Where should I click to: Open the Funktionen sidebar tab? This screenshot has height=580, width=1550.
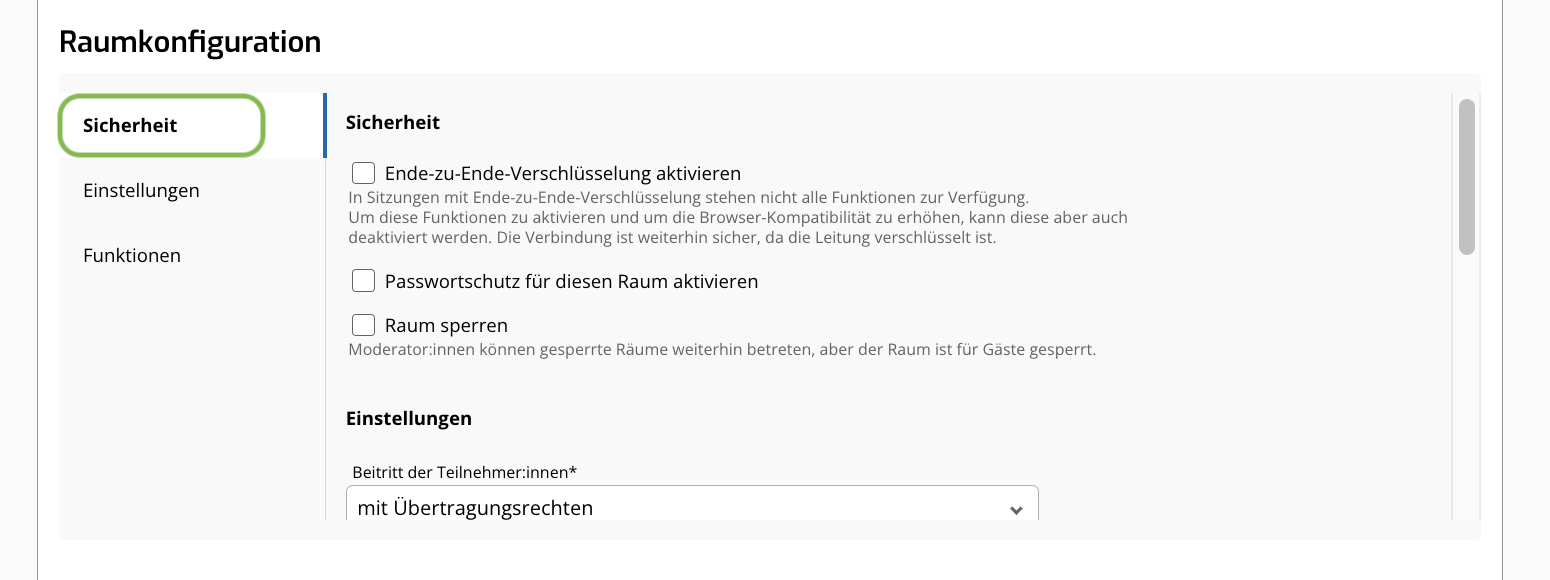[132, 255]
